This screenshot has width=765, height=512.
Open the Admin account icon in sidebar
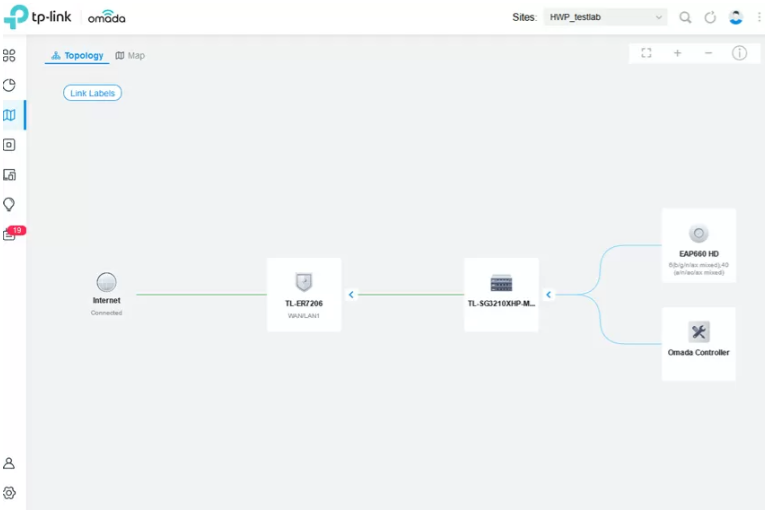[9, 464]
